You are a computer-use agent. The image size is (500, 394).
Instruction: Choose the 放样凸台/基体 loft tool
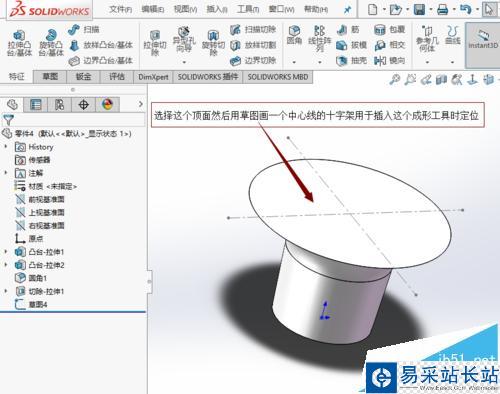(101, 45)
